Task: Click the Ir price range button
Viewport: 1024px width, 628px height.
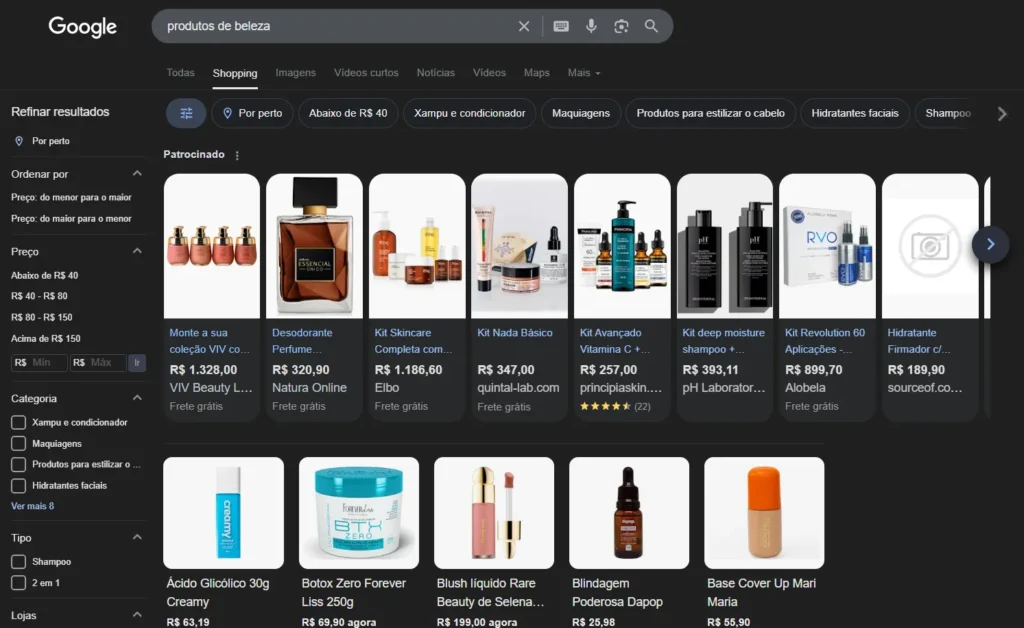Action: [x=137, y=363]
